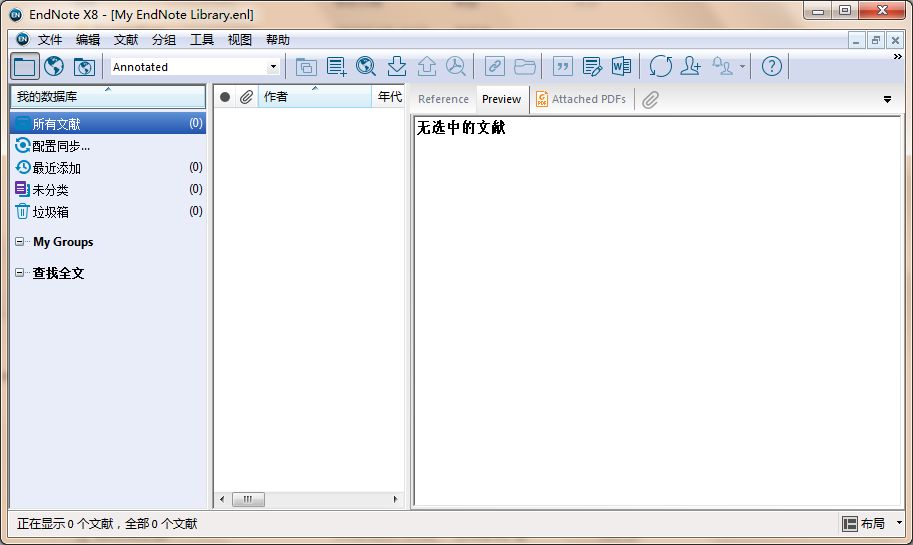Select 所有文献 group
Viewport: 913px width, 545px height.
[x=108, y=123]
